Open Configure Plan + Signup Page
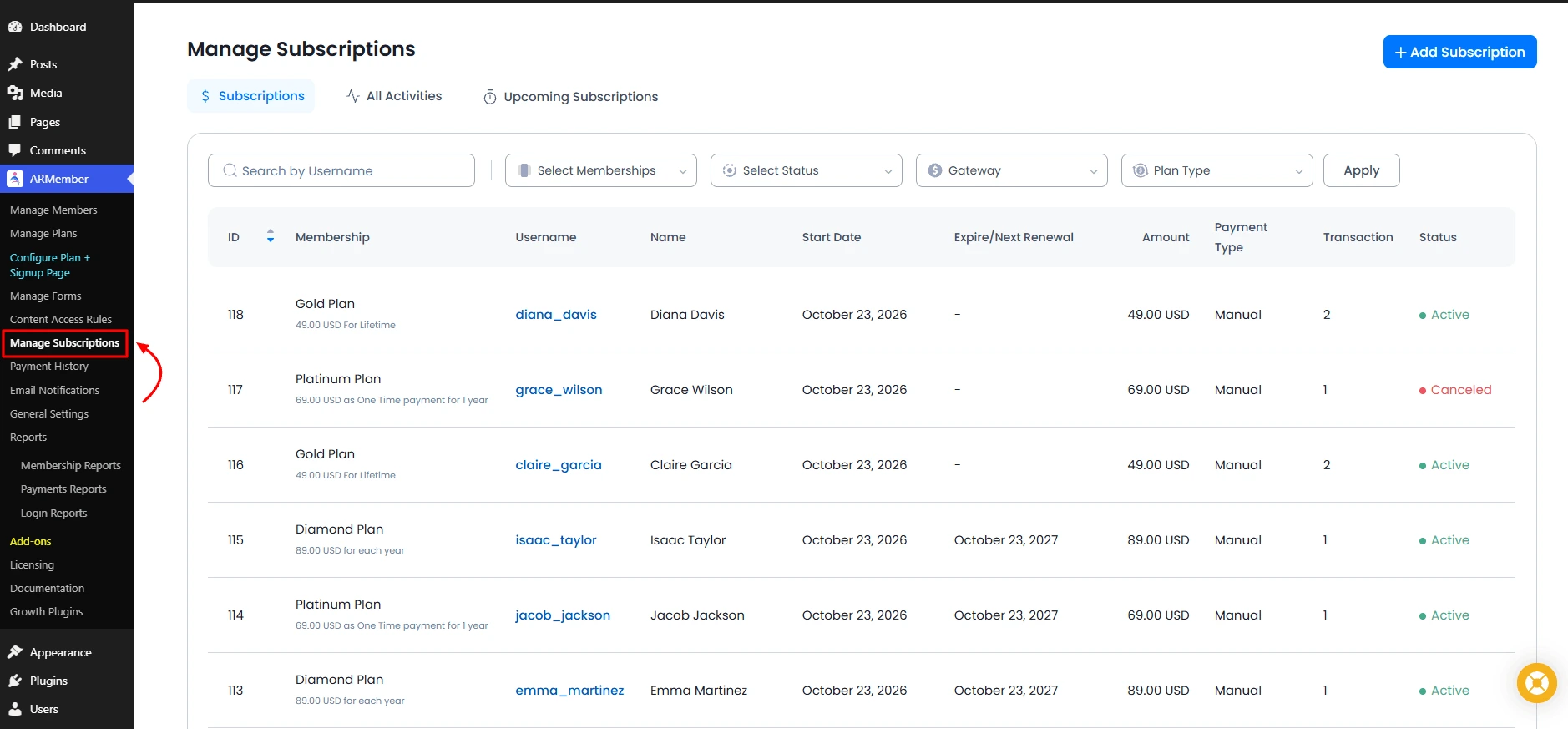The height and width of the screenshot is (729, 1568). pos(50,265)
